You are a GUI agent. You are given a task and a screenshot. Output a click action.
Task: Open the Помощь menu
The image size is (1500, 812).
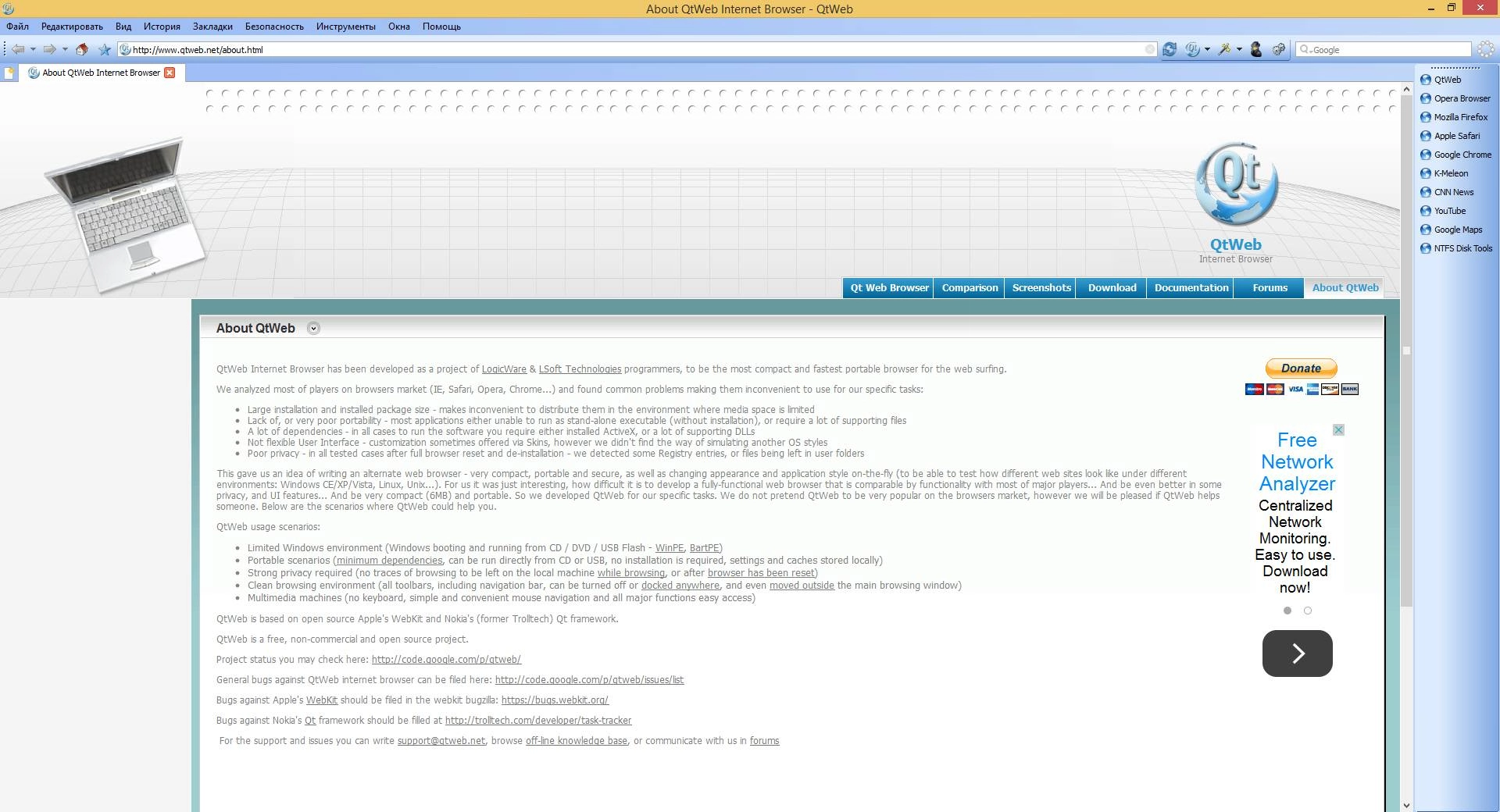pos(441,27)
